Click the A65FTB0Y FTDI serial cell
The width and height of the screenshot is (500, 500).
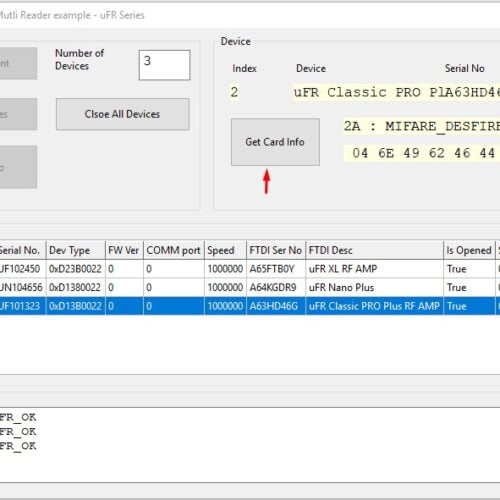pos(276,269)
